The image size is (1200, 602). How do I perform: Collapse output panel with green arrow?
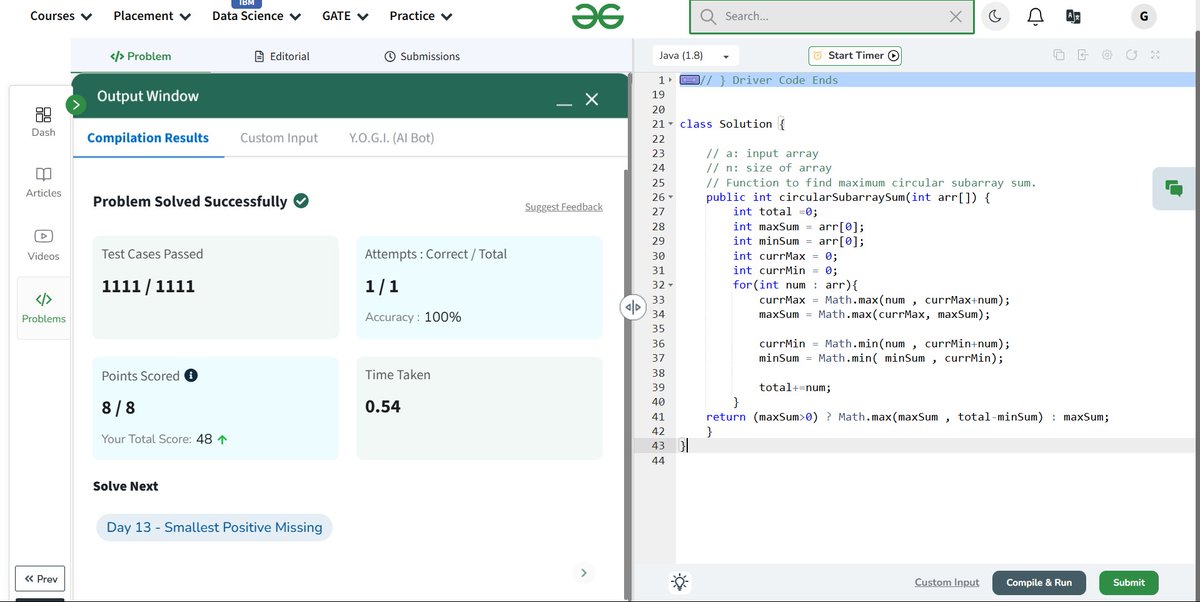[x=76, y=104]
